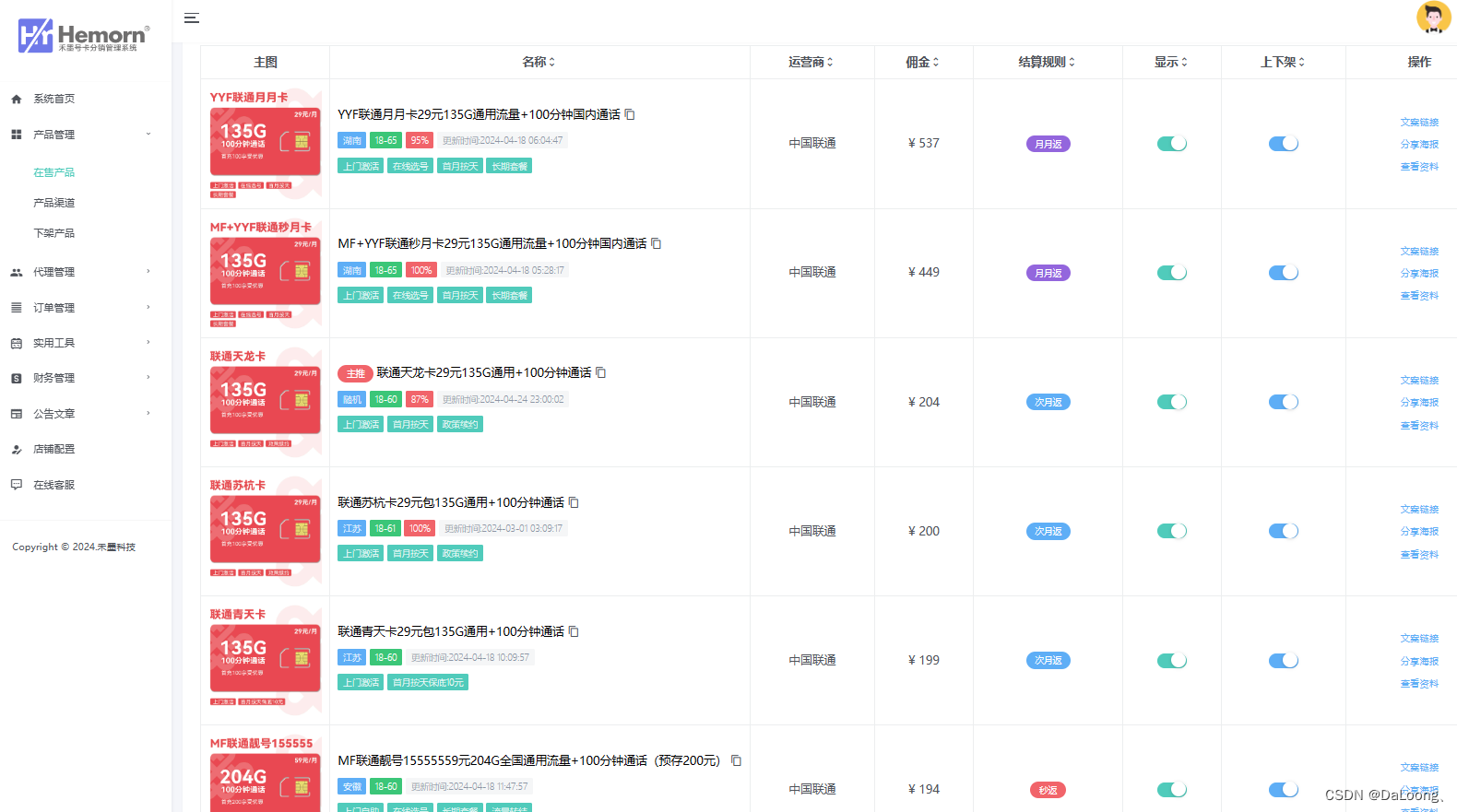Open 文案链接 for YYF联通月月卡
The height and width of the screenshot is (812, 1457).
coord(1419,122)
